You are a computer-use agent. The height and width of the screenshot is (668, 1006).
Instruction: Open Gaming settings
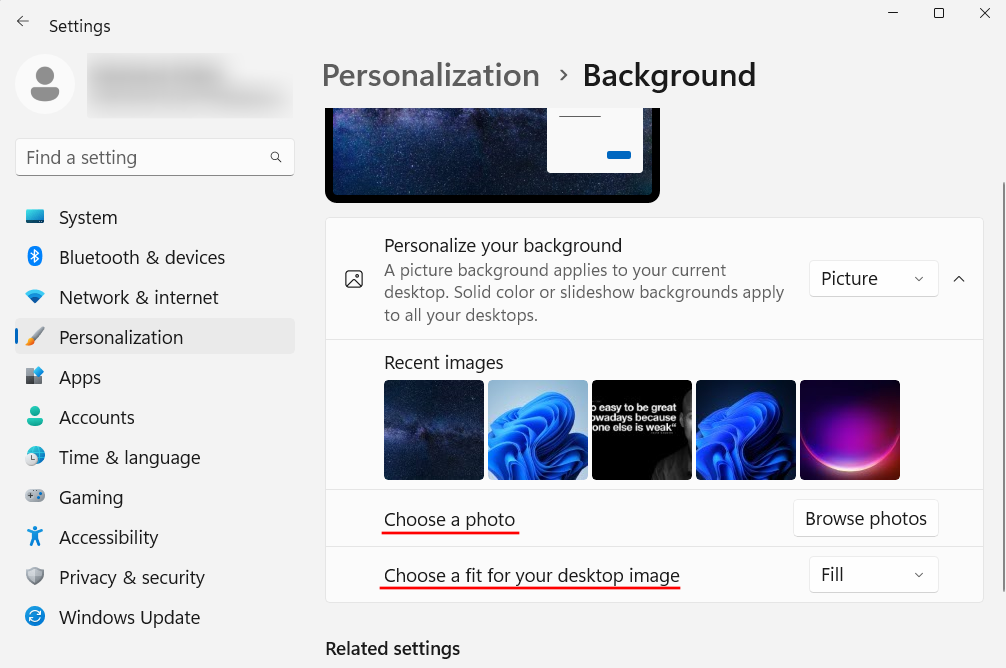pyautogui.click(x=91, y=497)
